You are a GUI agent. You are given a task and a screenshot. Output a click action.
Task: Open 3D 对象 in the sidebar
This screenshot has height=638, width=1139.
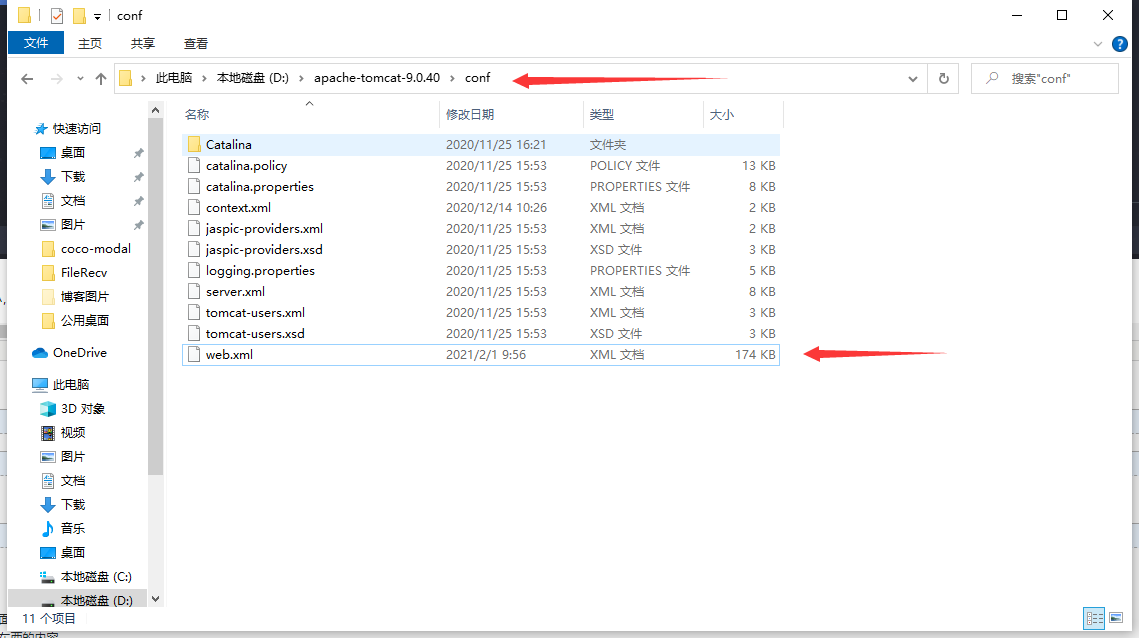point(73,408)
